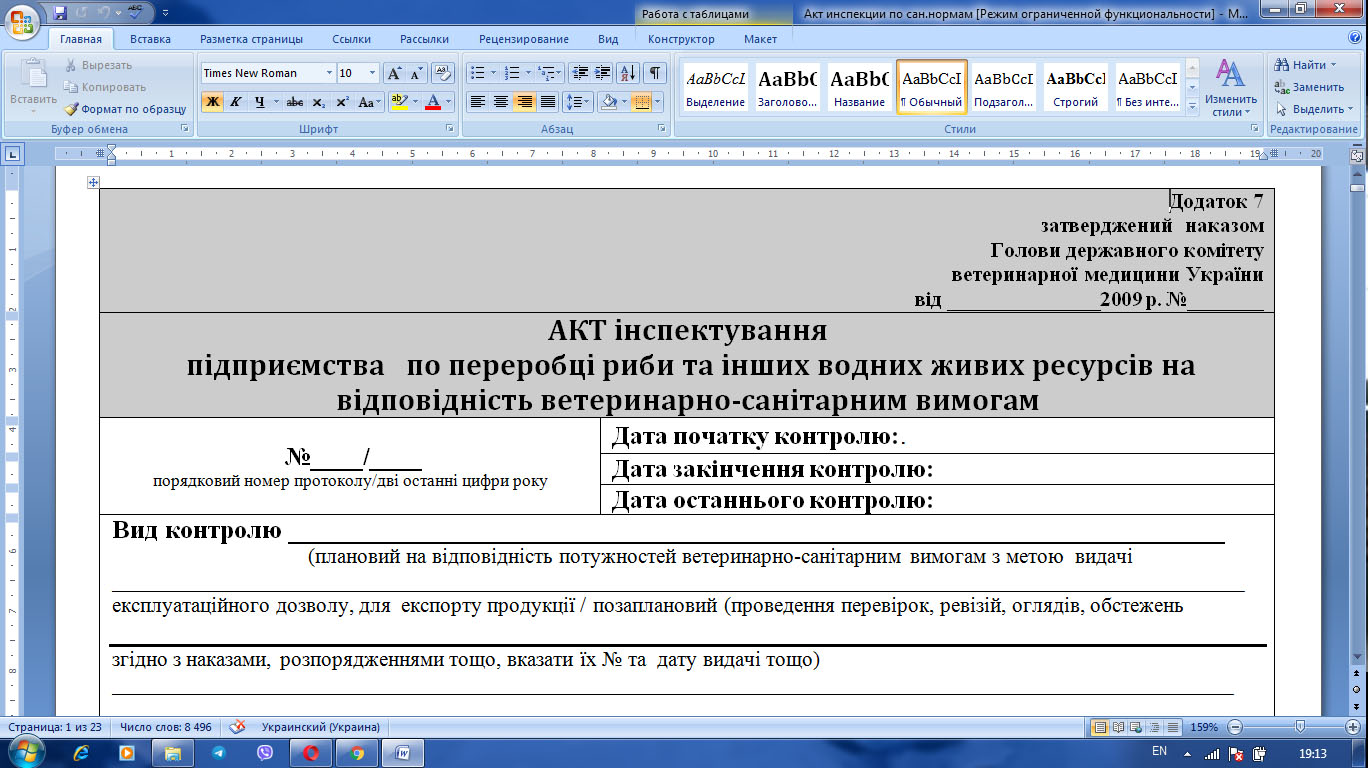This screenshot has height=768, width=1368.
Task: Sort text with the sort icon
Action: [628, 73]
